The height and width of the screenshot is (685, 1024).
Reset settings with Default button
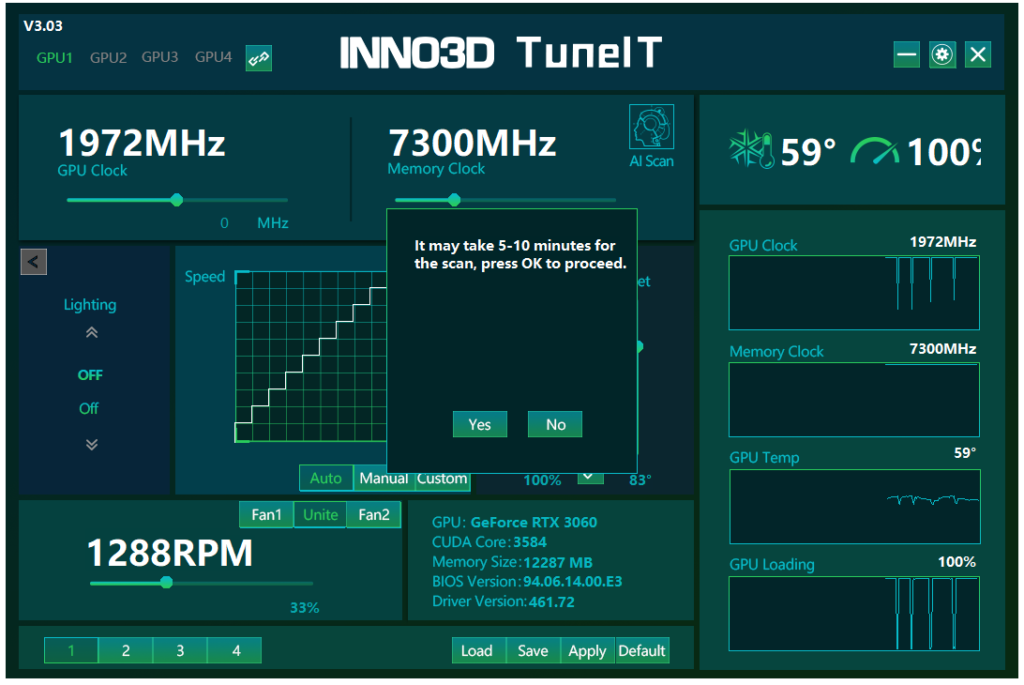(642, 650)
